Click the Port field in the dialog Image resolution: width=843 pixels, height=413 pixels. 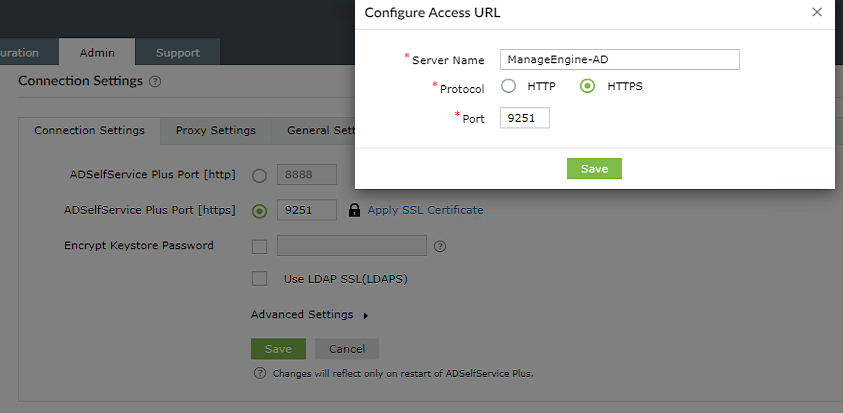[x=525, y=118]
